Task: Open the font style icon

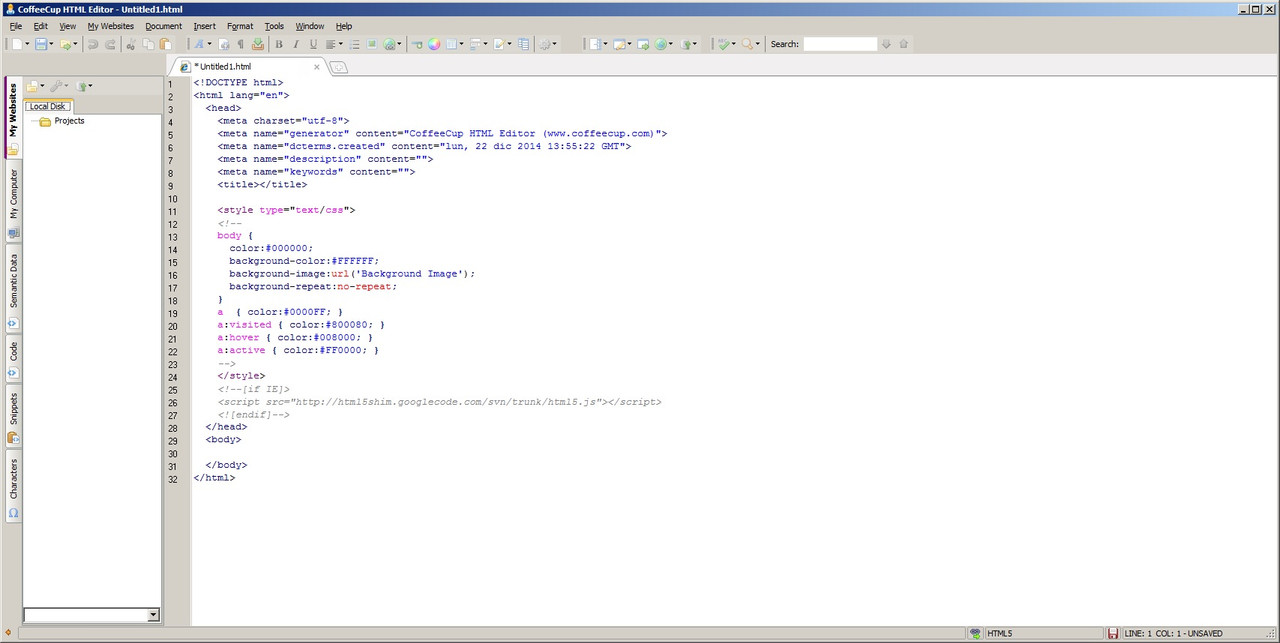Action: pos(198,44)
